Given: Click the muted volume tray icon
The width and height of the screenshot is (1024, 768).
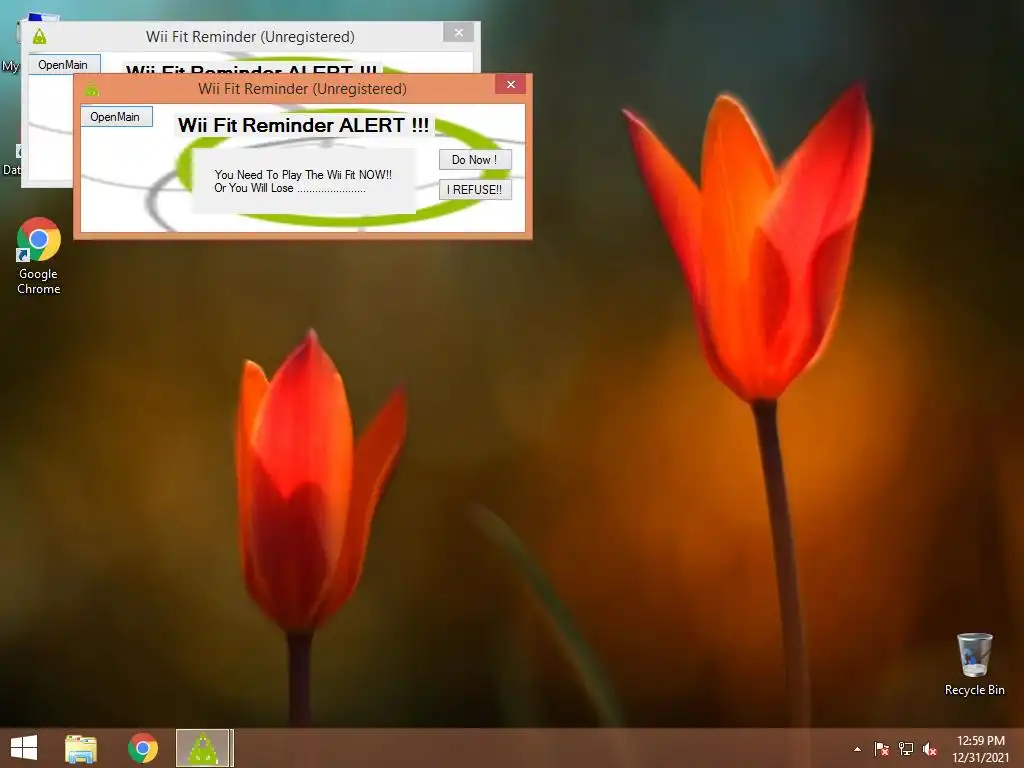Looking at the screenshot, I should click(x=930, y=749).
